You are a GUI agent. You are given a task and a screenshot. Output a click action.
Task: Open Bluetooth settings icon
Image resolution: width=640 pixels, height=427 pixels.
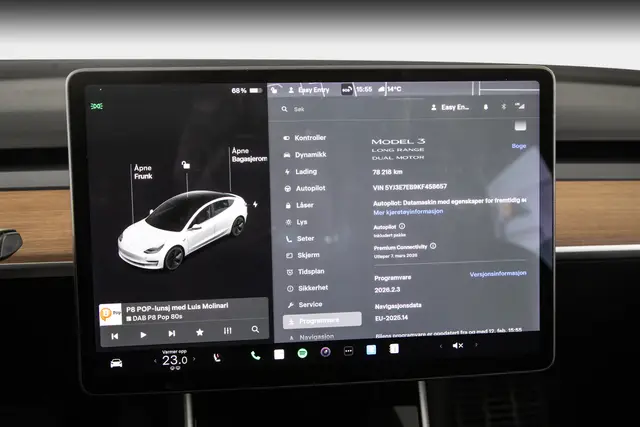[x=504, y=107]
